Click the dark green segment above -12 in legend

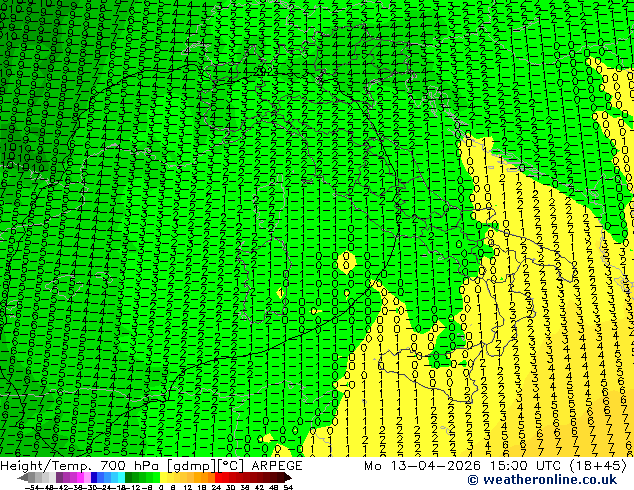pos(129,477)
